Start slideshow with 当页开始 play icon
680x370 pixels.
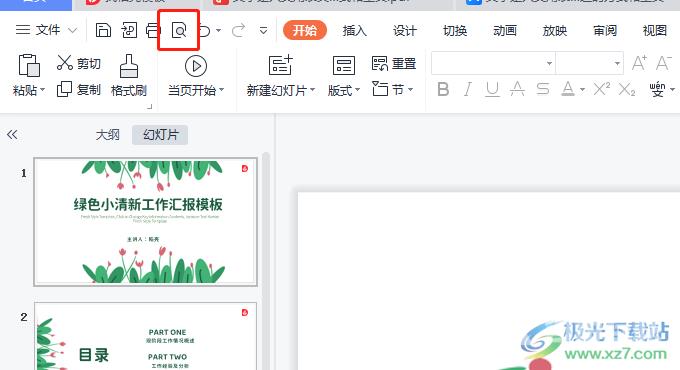[196, 66]
